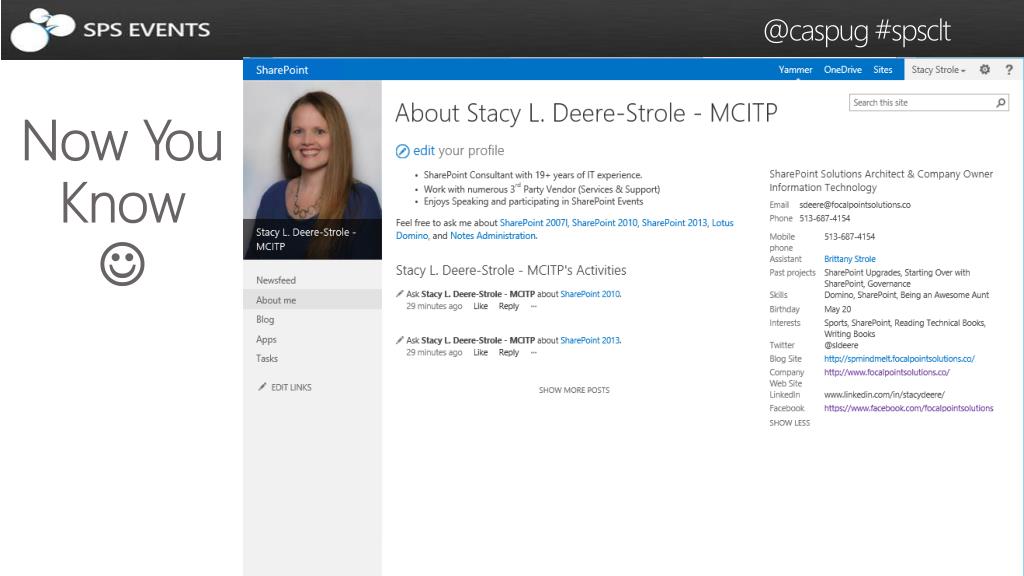The image size is (1024, 576).
Task: Open Tasks in the sidebar
Action: coord(266,359)
